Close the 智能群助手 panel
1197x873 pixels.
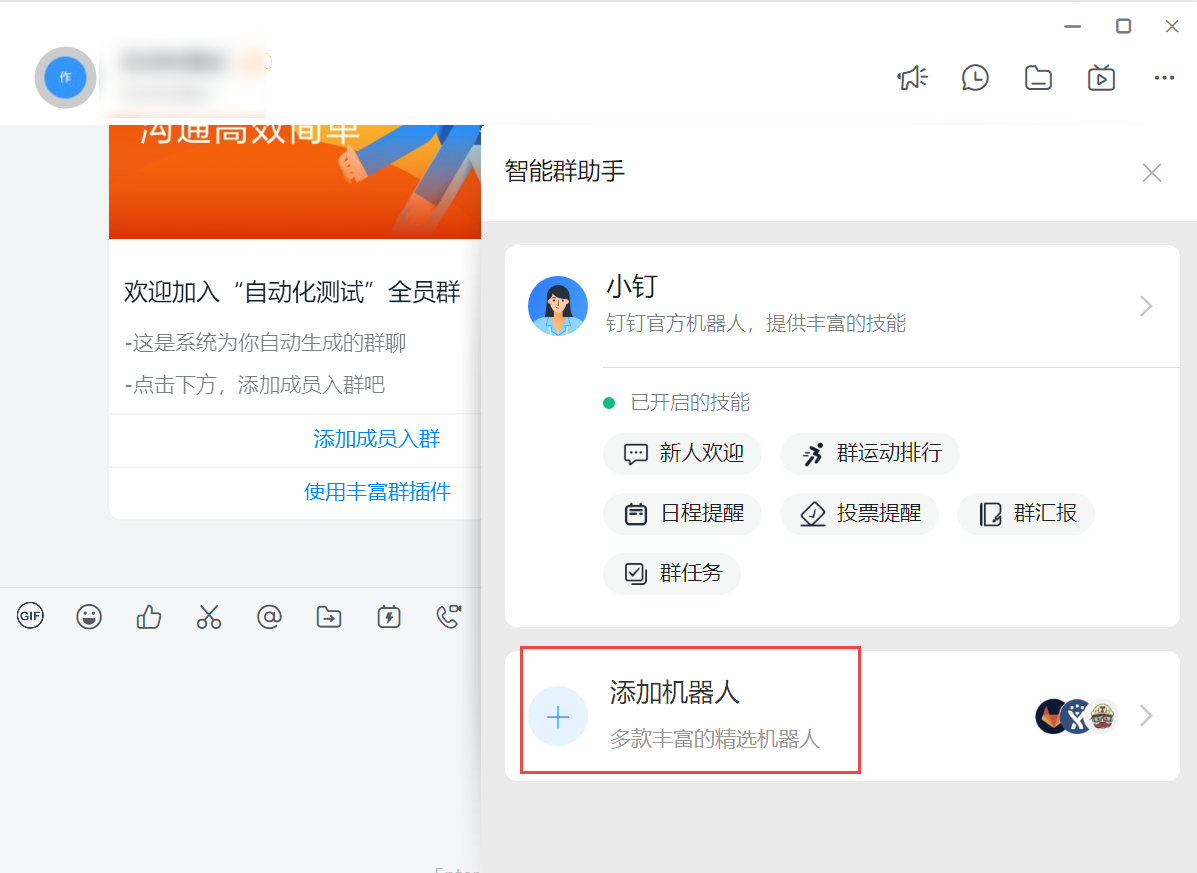1152,173
